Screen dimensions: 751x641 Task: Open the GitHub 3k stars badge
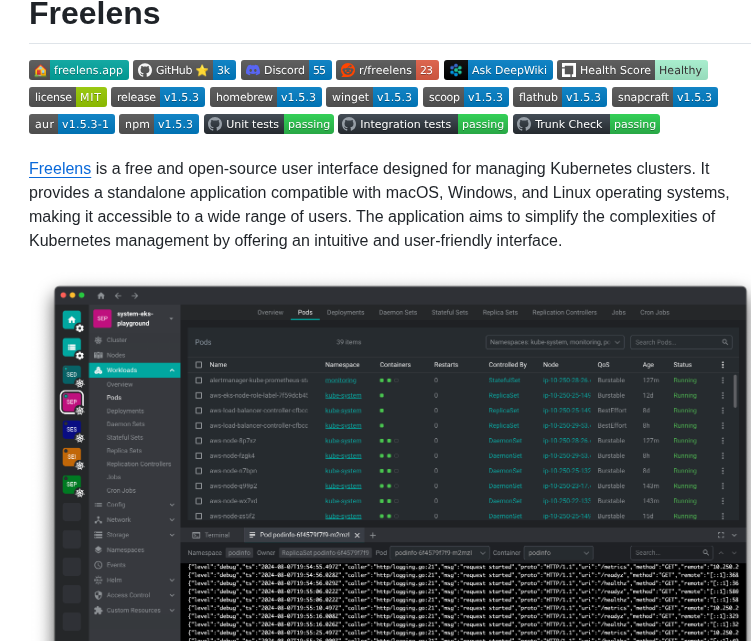(184, 70)
